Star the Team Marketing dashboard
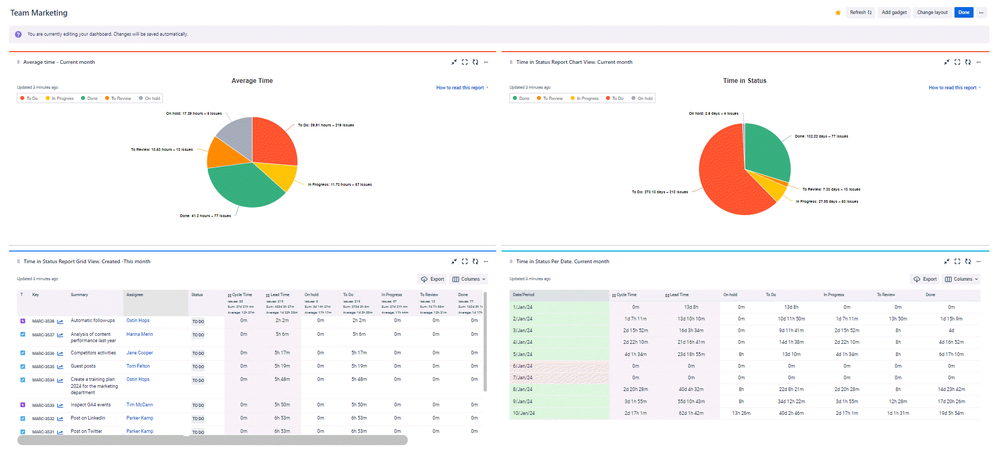The height and width of the screenshot is (449, 999). pyautogui.click(x=838, y=12)
